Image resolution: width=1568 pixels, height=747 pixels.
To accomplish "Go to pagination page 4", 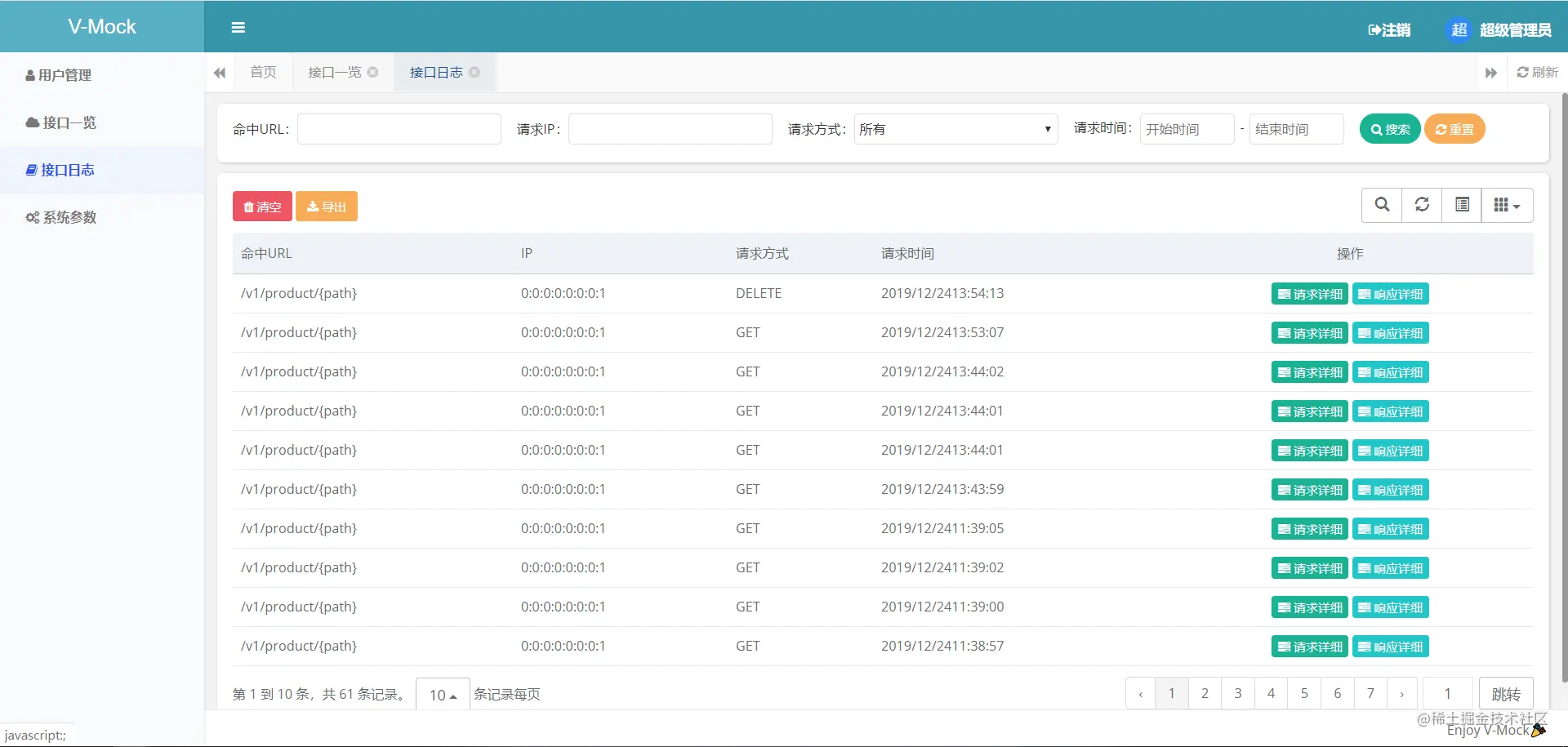I will (x=1271, y=694).
